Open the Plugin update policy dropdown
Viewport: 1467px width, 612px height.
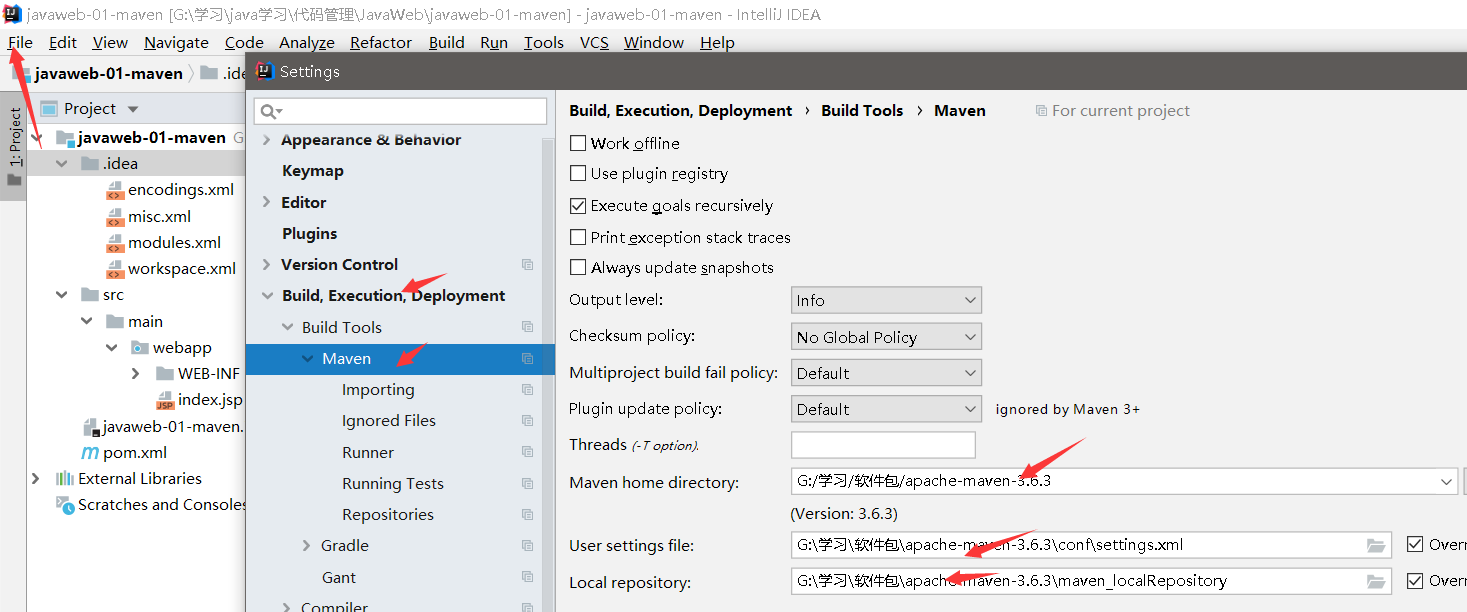point(886,409)
